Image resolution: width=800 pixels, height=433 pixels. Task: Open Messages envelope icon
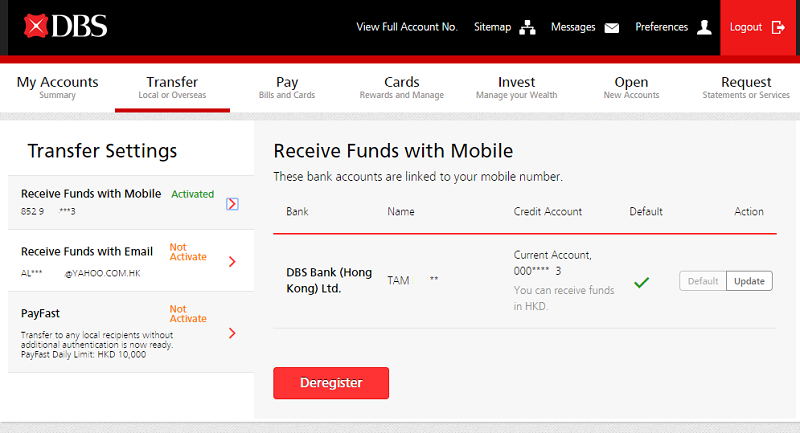(x=612, y=28)
